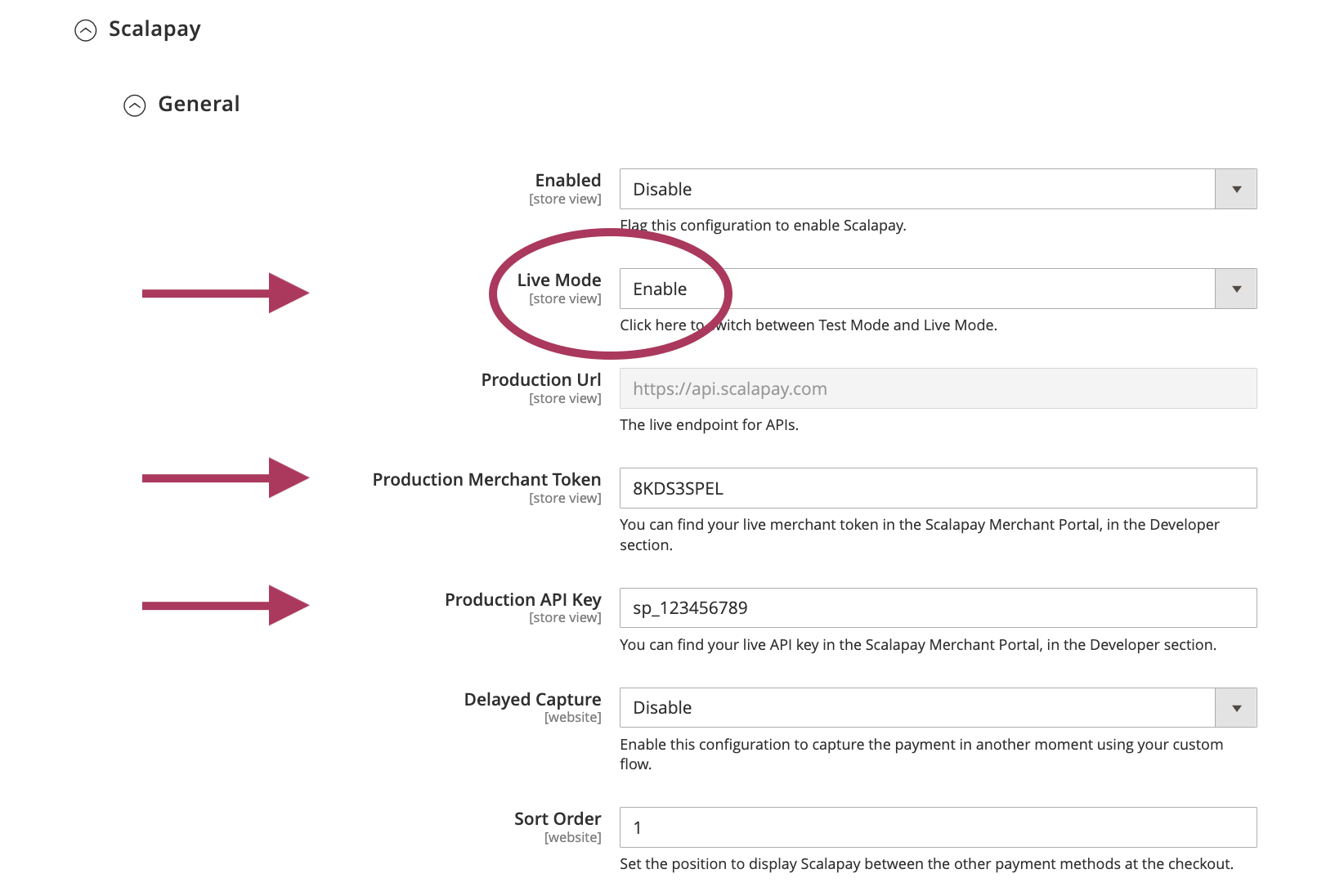Open the Enabled dropdown showing Disable
This screenshot has width=1344, height=896.
tap(938, 189)
